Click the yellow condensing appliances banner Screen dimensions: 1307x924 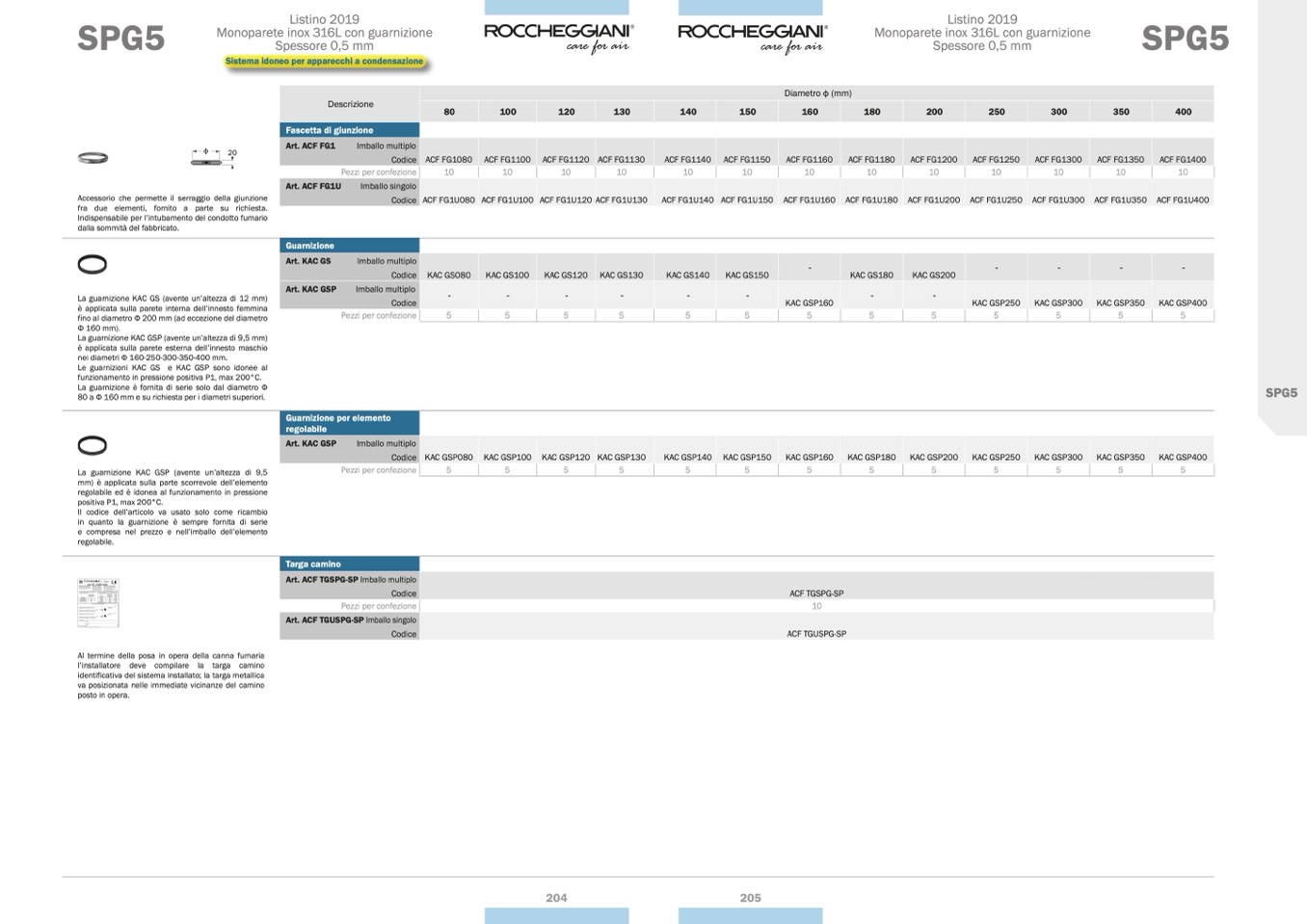click(324, 62)
